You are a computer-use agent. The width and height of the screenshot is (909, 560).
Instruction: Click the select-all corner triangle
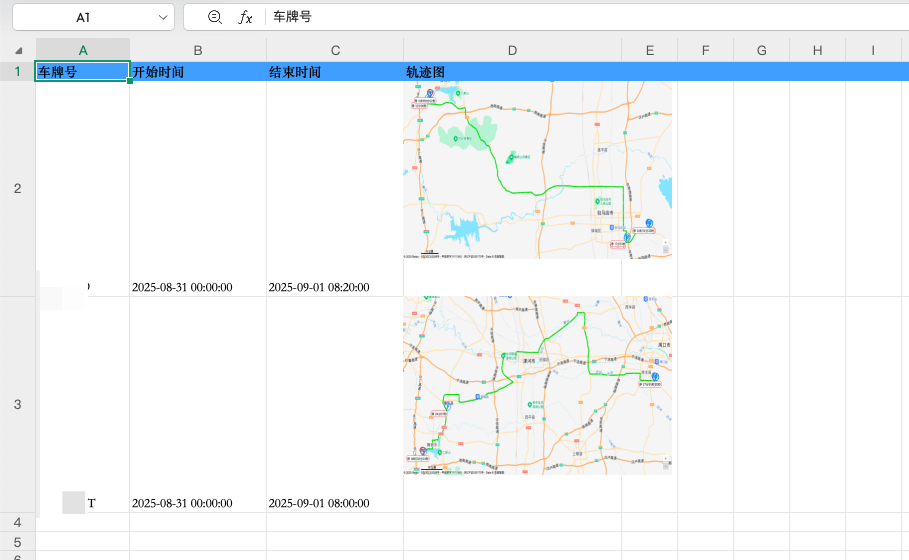[19, 50]
